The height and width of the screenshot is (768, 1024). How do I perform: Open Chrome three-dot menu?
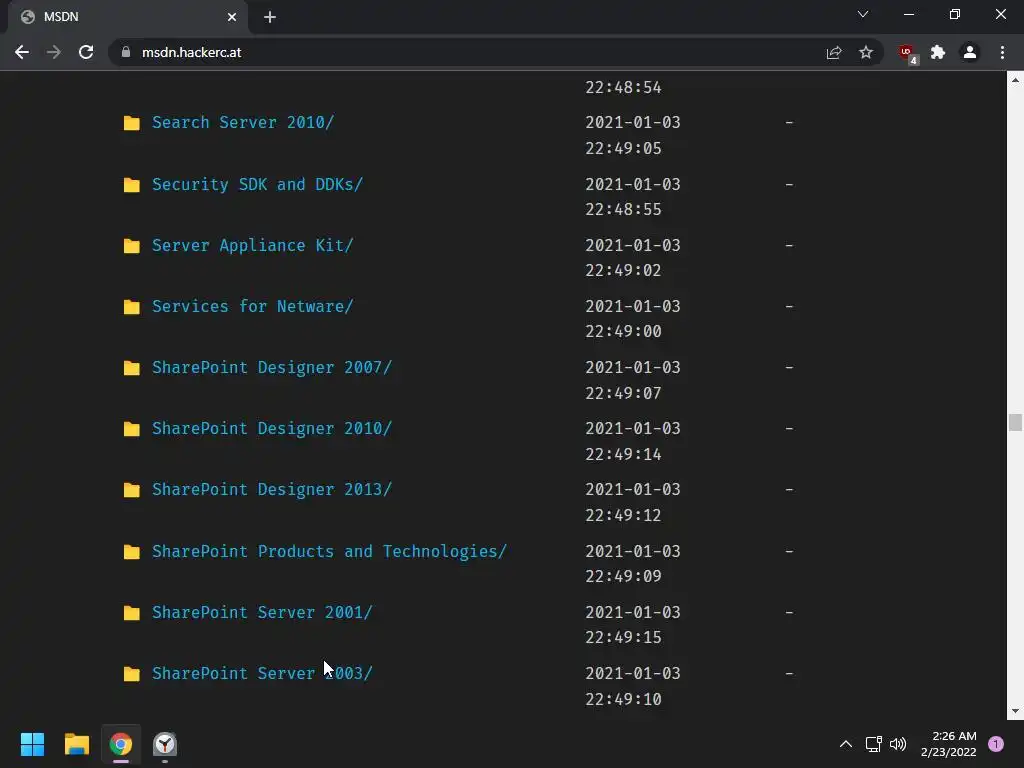(x=1002, y=52)
